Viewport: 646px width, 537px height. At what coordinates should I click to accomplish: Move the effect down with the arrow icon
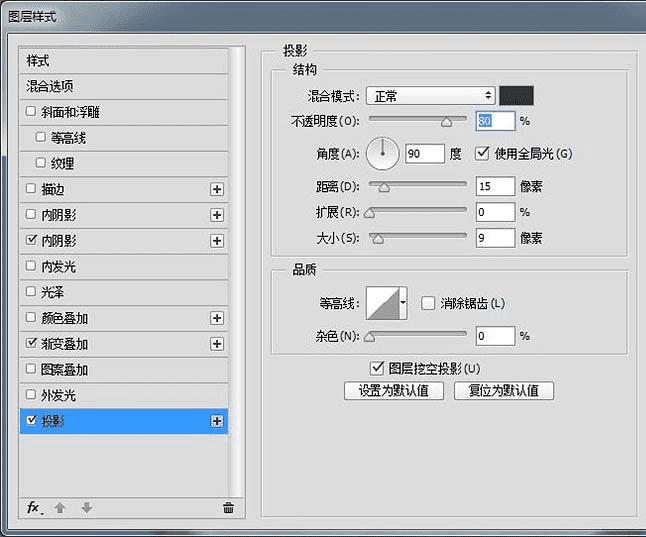coord(87,508)
